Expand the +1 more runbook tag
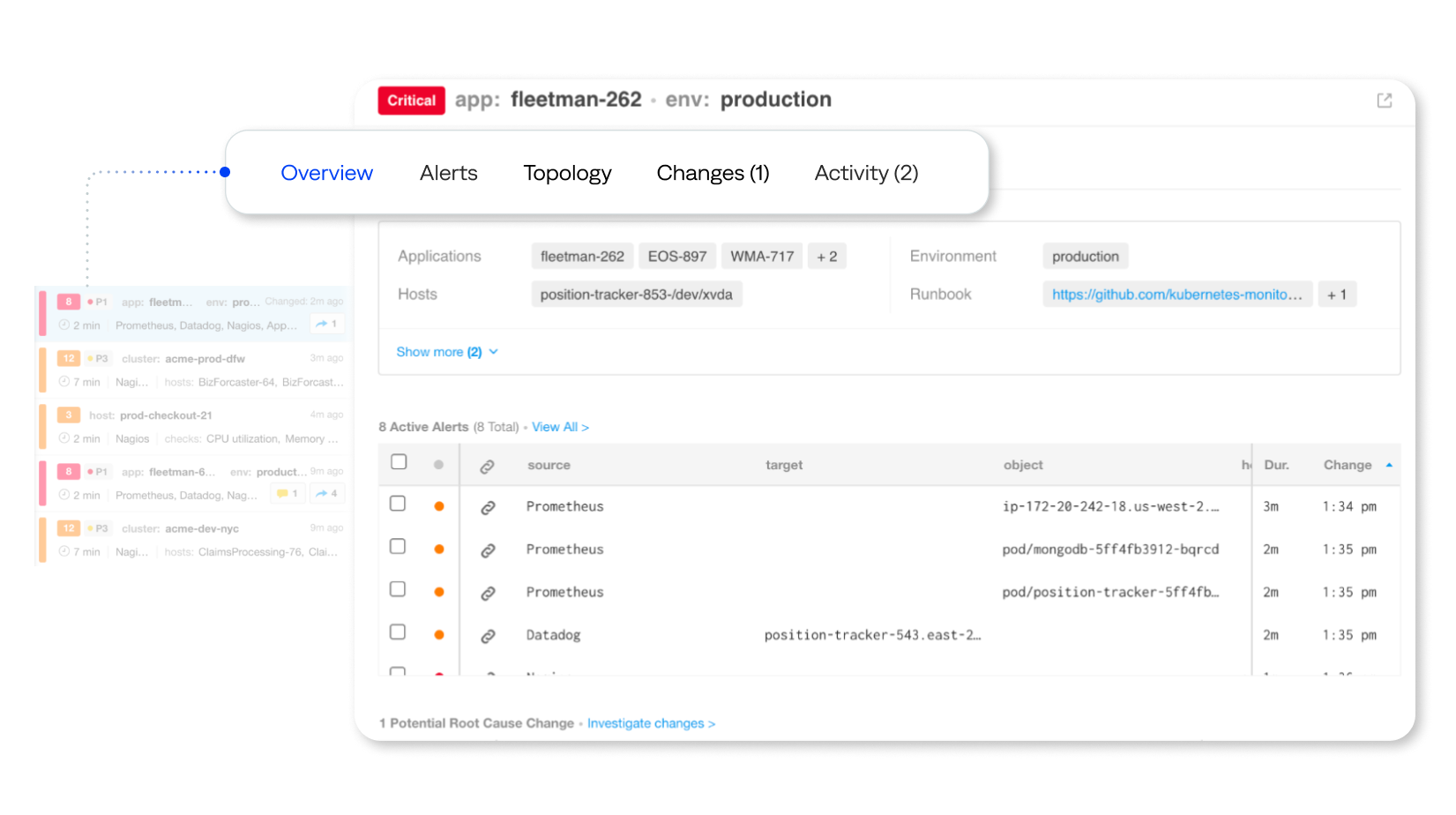This screenshot has height=815, width=1456. click(x=1337, y=295)
